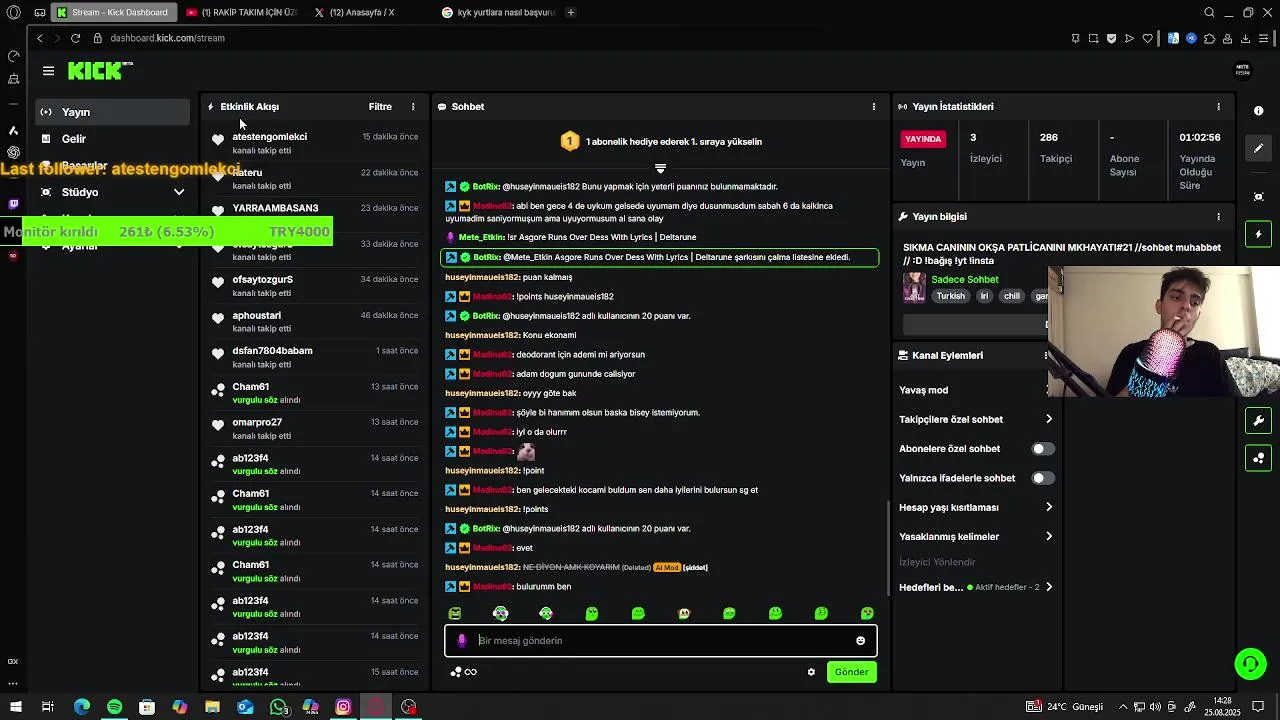Click the Sadece Sohbet category thumbnail
The width and height of the screenshot is (1280, 720).
(914, 287)
